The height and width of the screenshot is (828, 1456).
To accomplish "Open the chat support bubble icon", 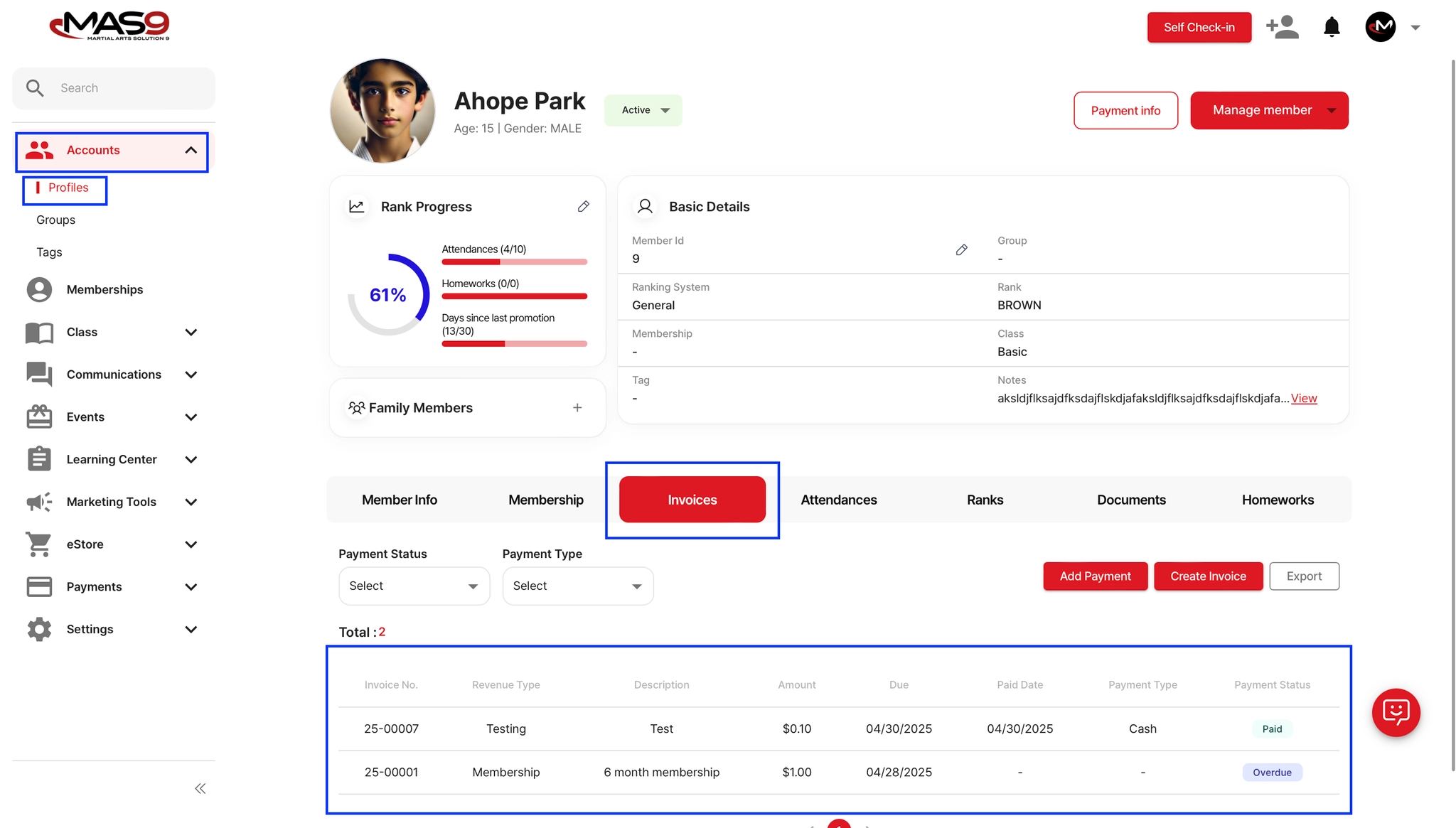I will point(1396,712).
